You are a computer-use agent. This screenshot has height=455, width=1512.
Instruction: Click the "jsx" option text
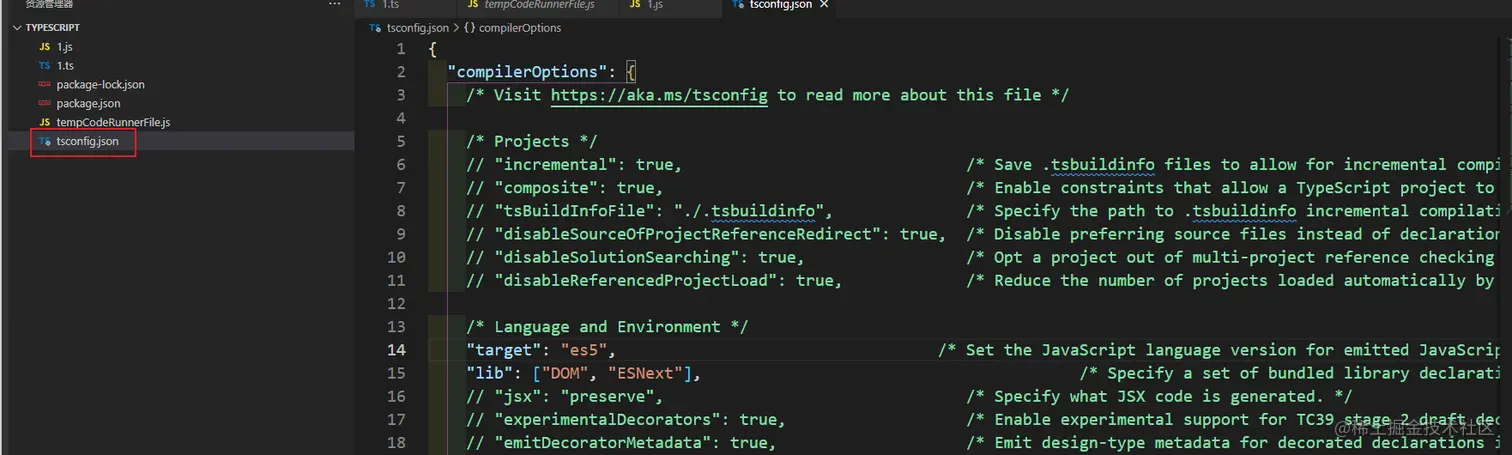(x=517, y=396)
